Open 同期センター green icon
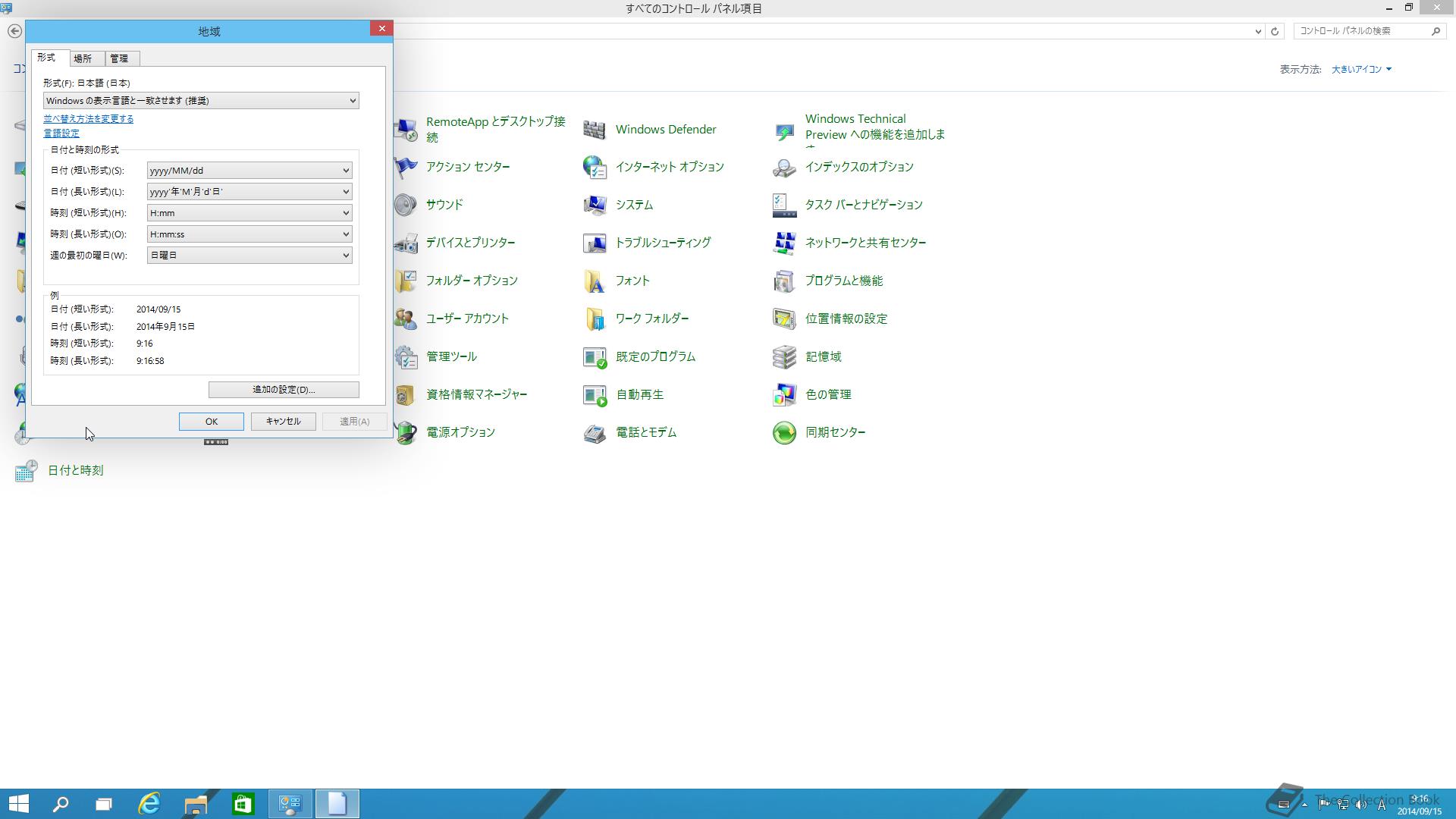Viewport: 1456px width, 819px height. point(784,433)
